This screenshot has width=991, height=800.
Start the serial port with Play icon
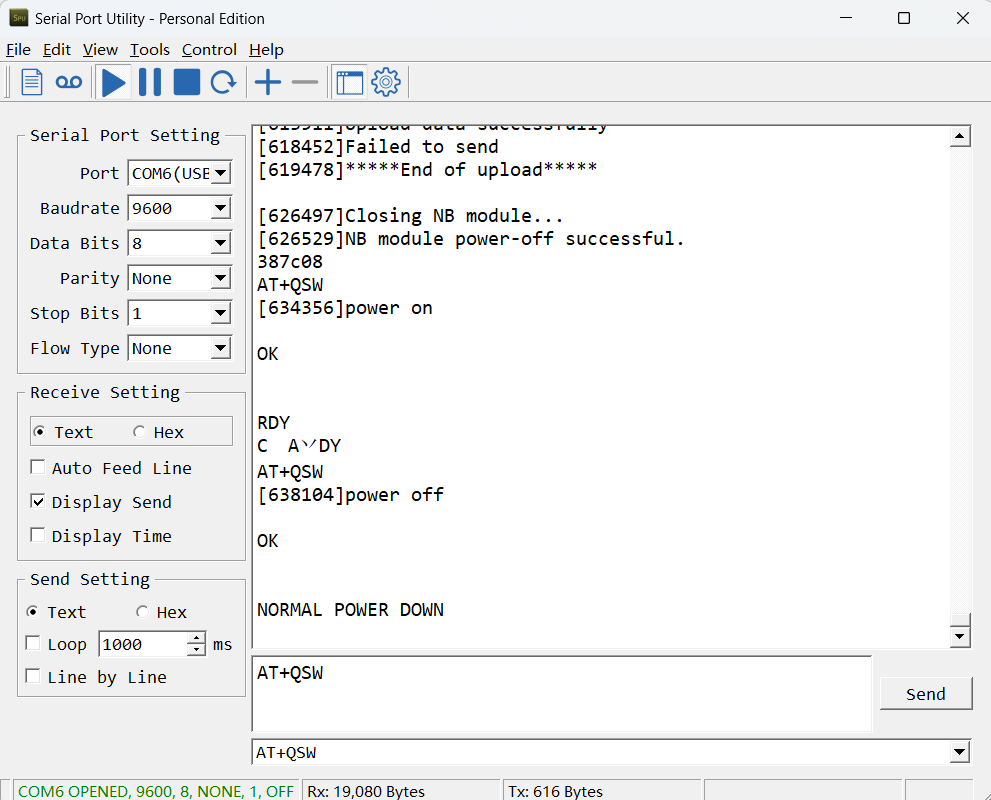click(114, 82)
